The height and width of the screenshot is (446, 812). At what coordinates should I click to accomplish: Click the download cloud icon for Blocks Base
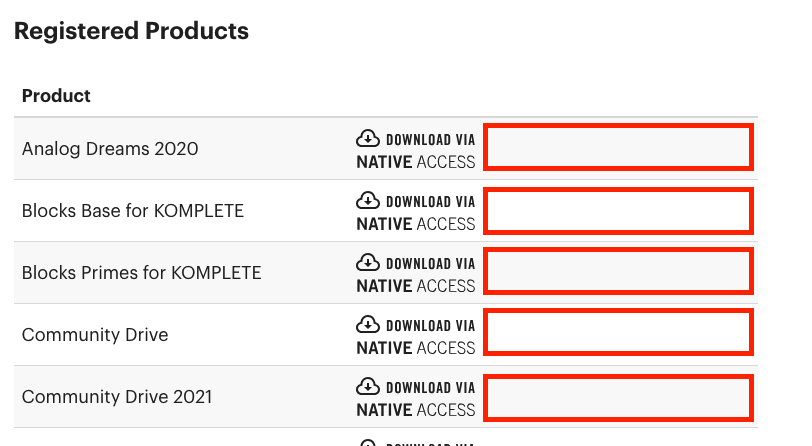pos(368,200)
